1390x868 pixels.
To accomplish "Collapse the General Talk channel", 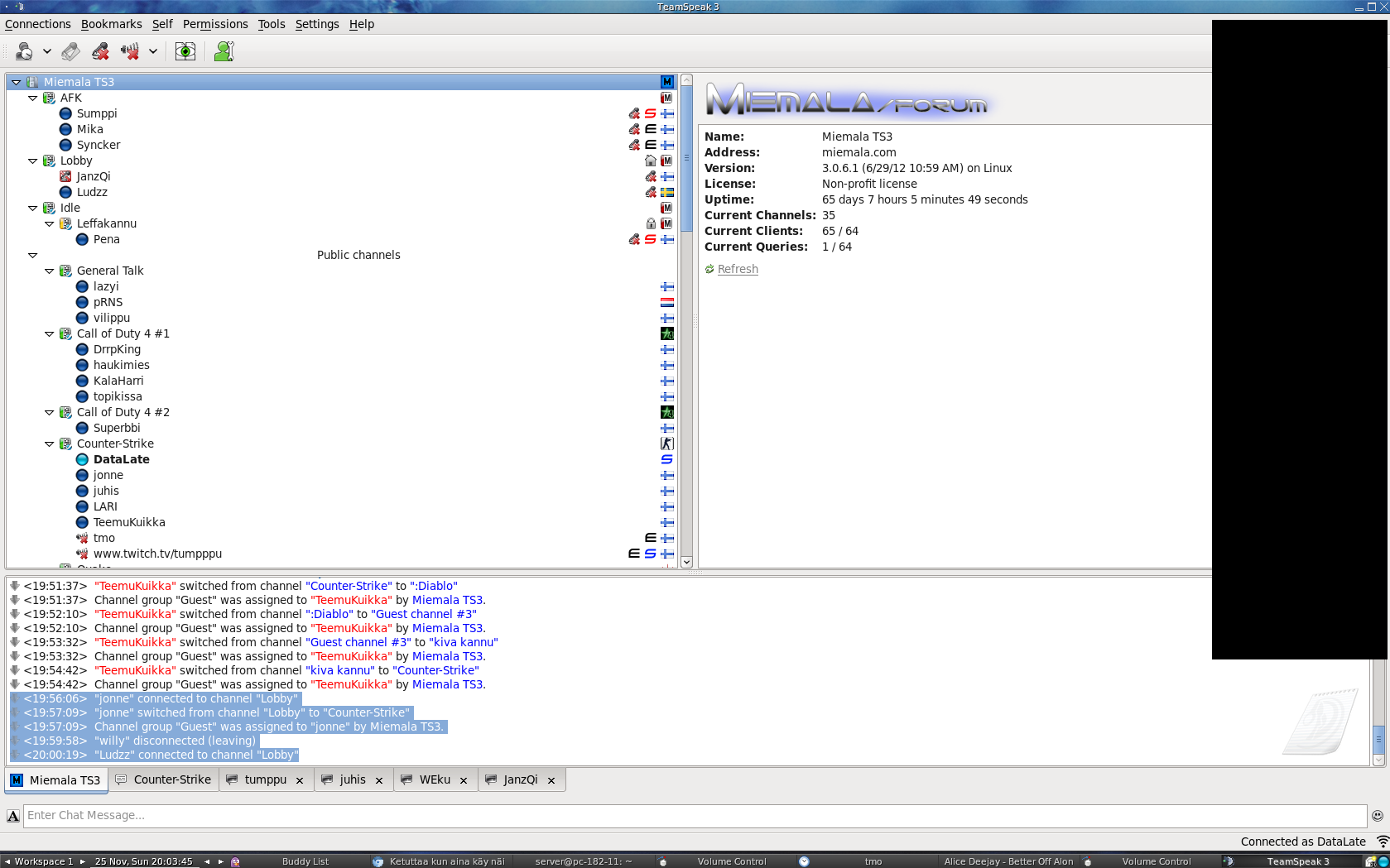I will click(49, 271).
